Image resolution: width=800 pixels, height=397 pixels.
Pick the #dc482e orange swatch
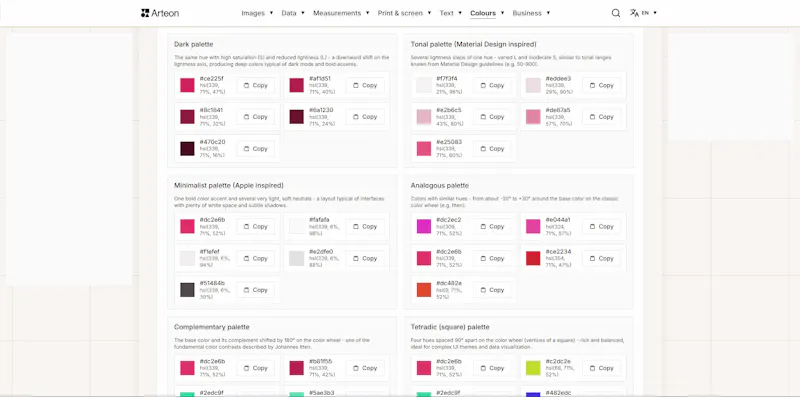point(423,290)
